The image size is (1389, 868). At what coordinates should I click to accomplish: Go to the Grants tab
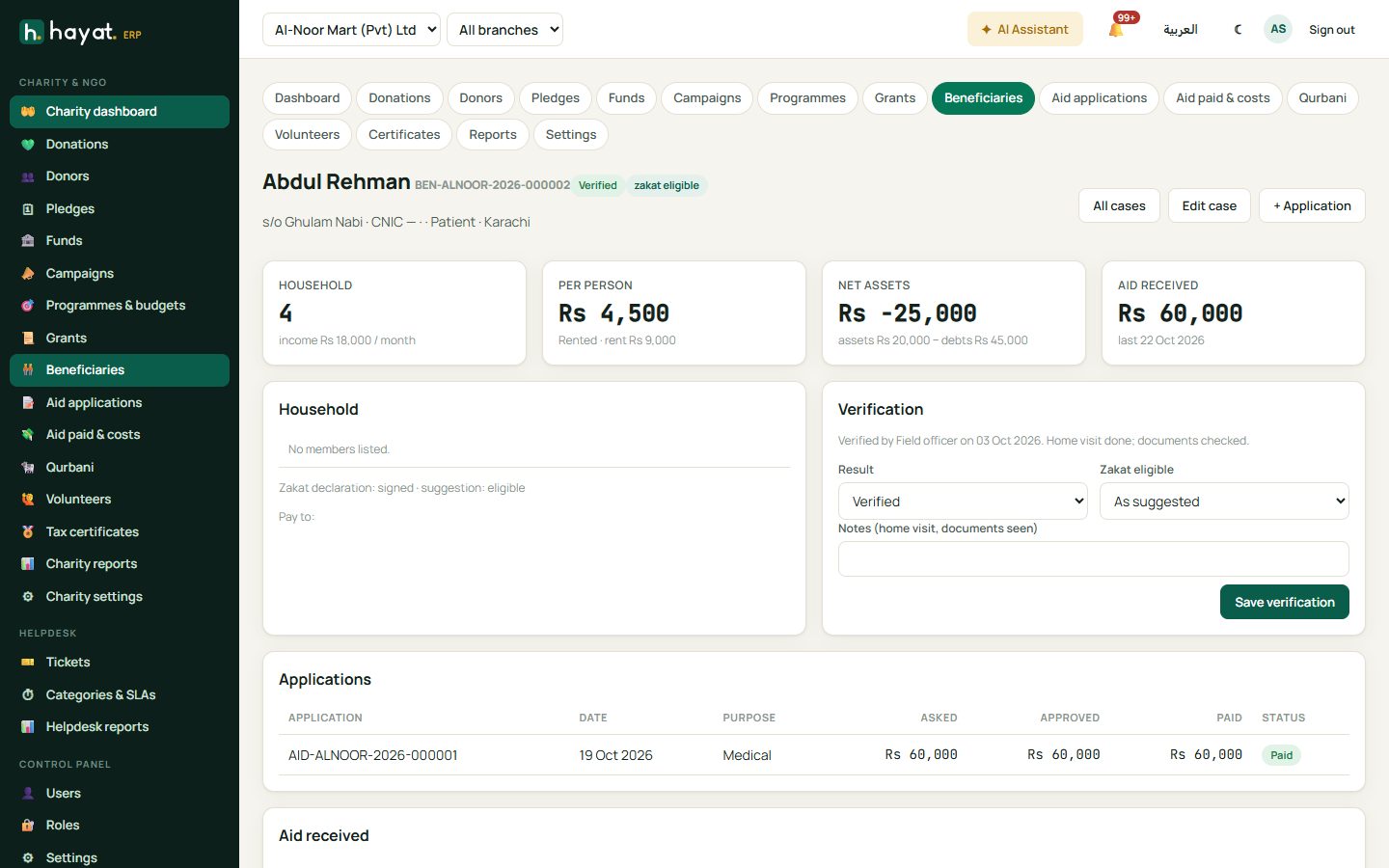click(x=895, y=98)
